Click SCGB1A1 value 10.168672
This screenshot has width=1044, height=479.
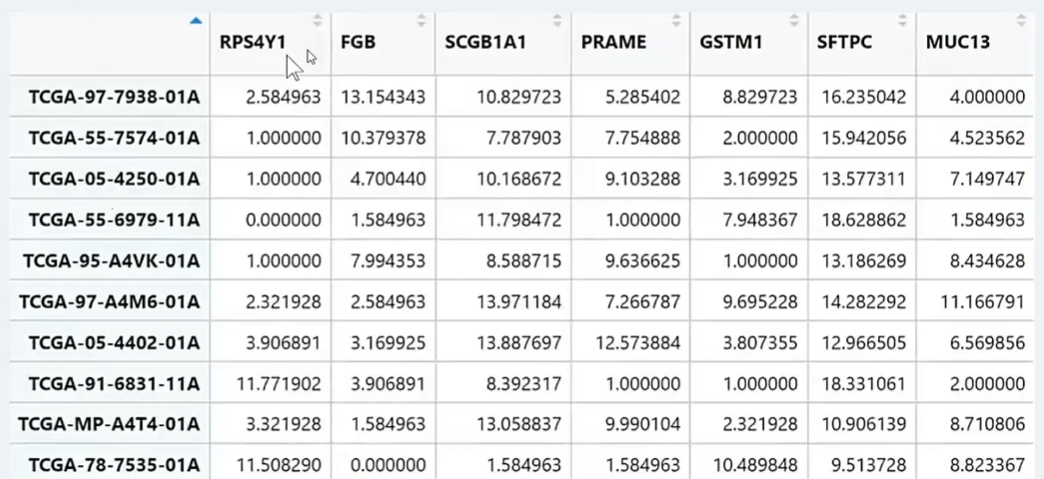(519, 179)
